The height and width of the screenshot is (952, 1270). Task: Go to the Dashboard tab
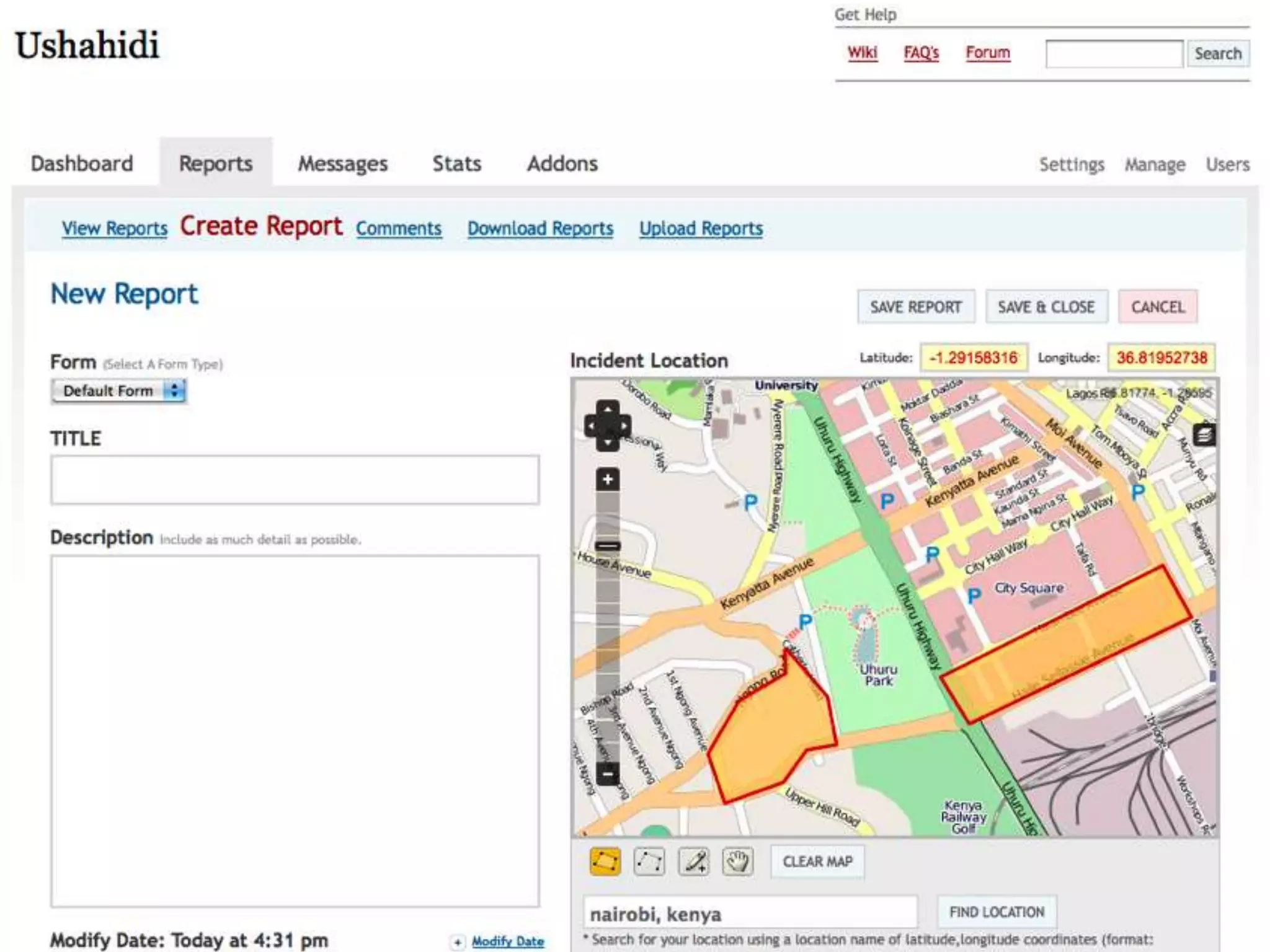click(82, 164)
